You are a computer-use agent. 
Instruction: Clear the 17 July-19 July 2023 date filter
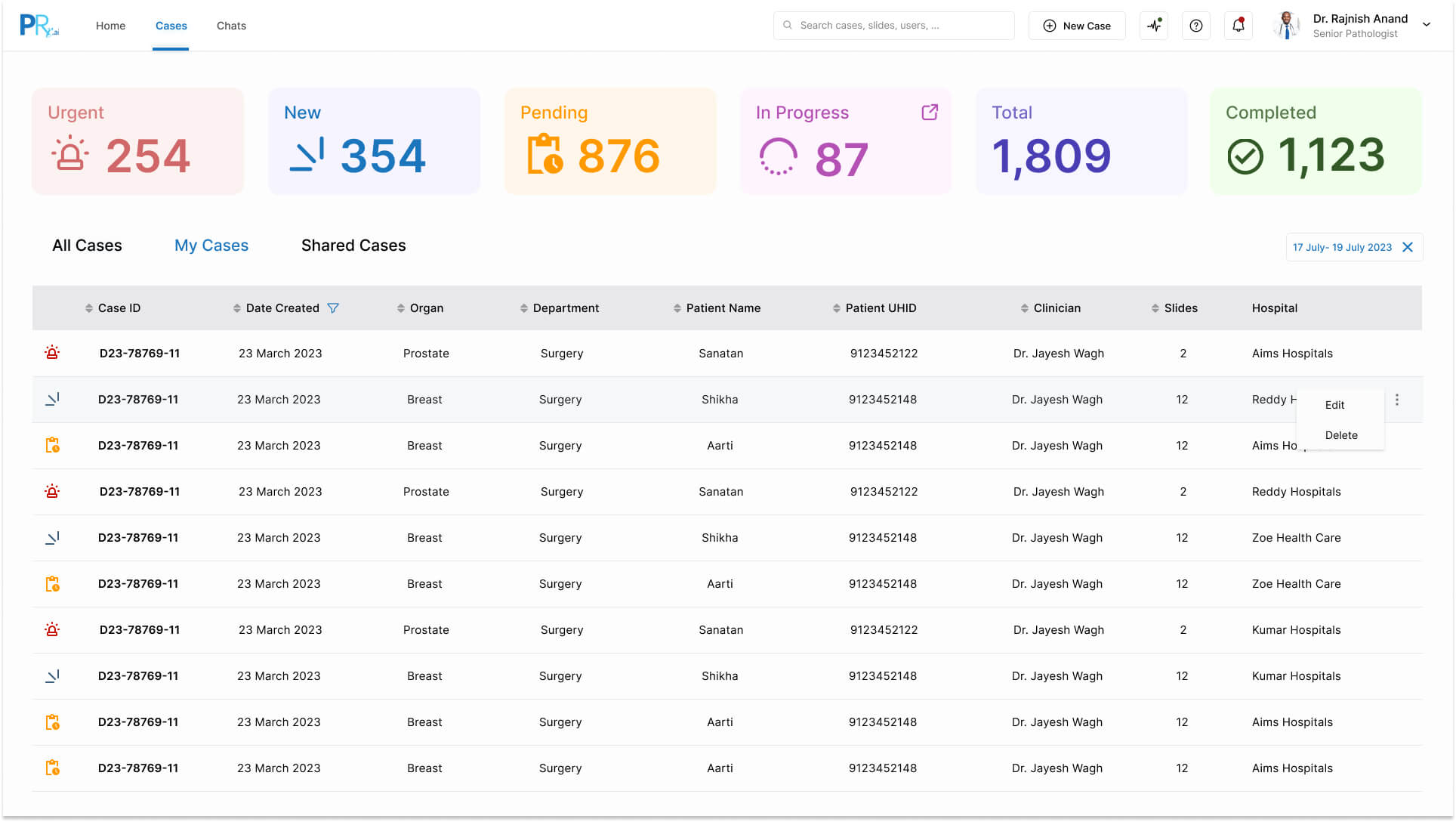tap(1408, 248)
